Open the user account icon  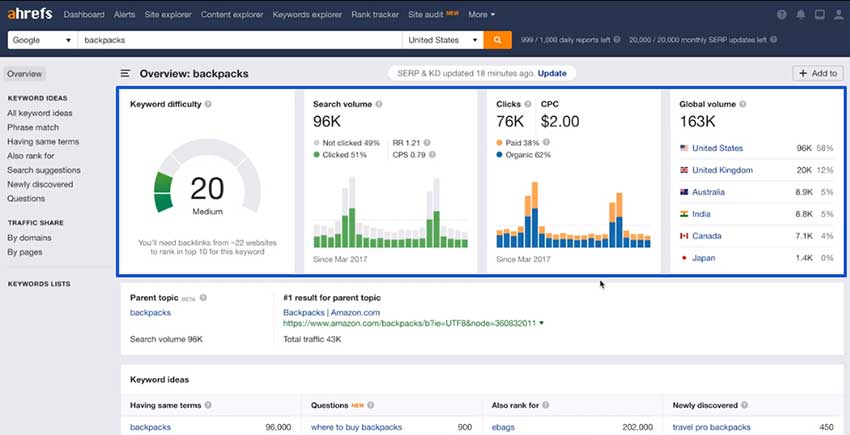pyautogui.click(x=839, y=15)
